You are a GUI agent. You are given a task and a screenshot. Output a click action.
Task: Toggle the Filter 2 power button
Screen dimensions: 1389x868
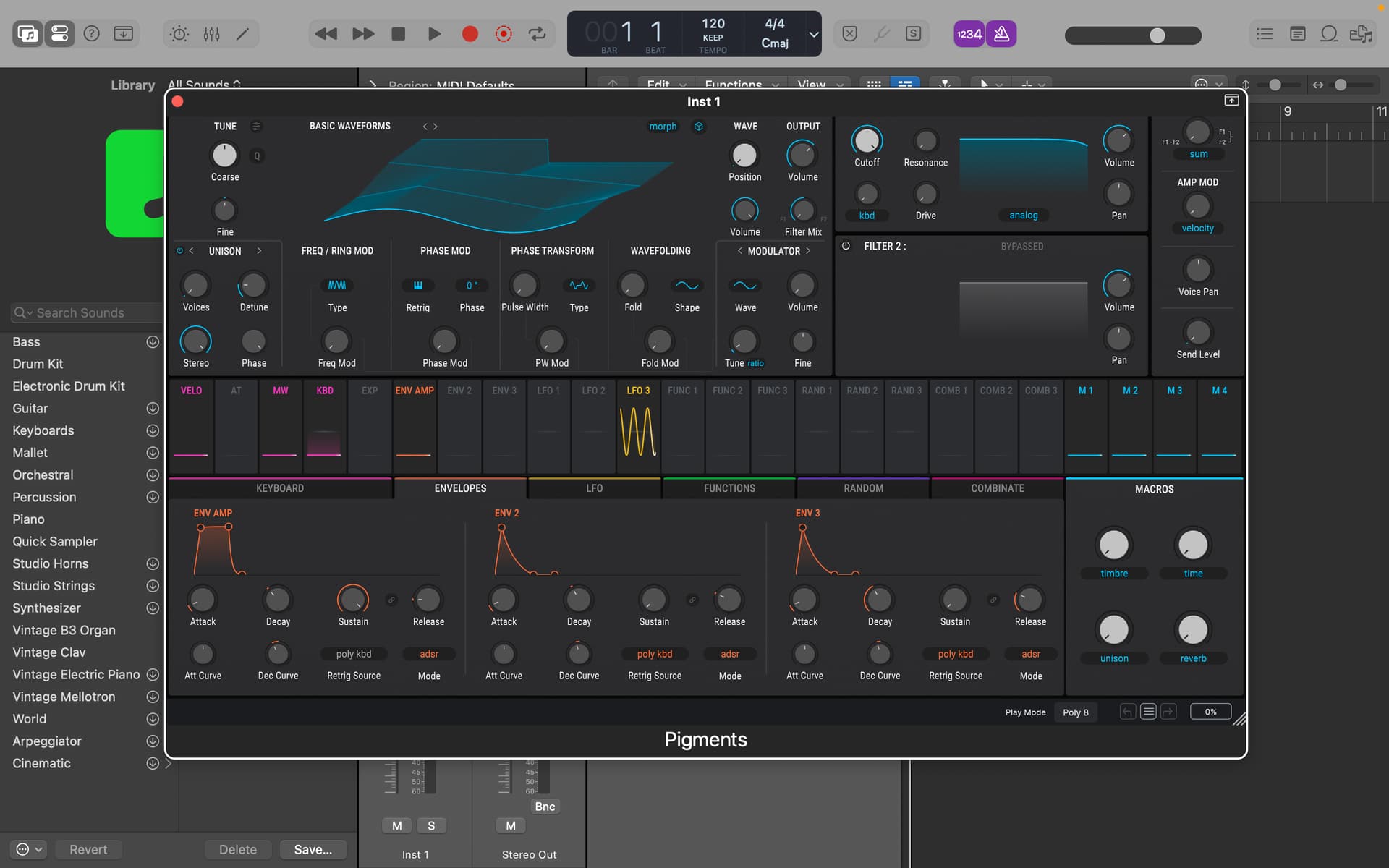click(x=846, y=246)
